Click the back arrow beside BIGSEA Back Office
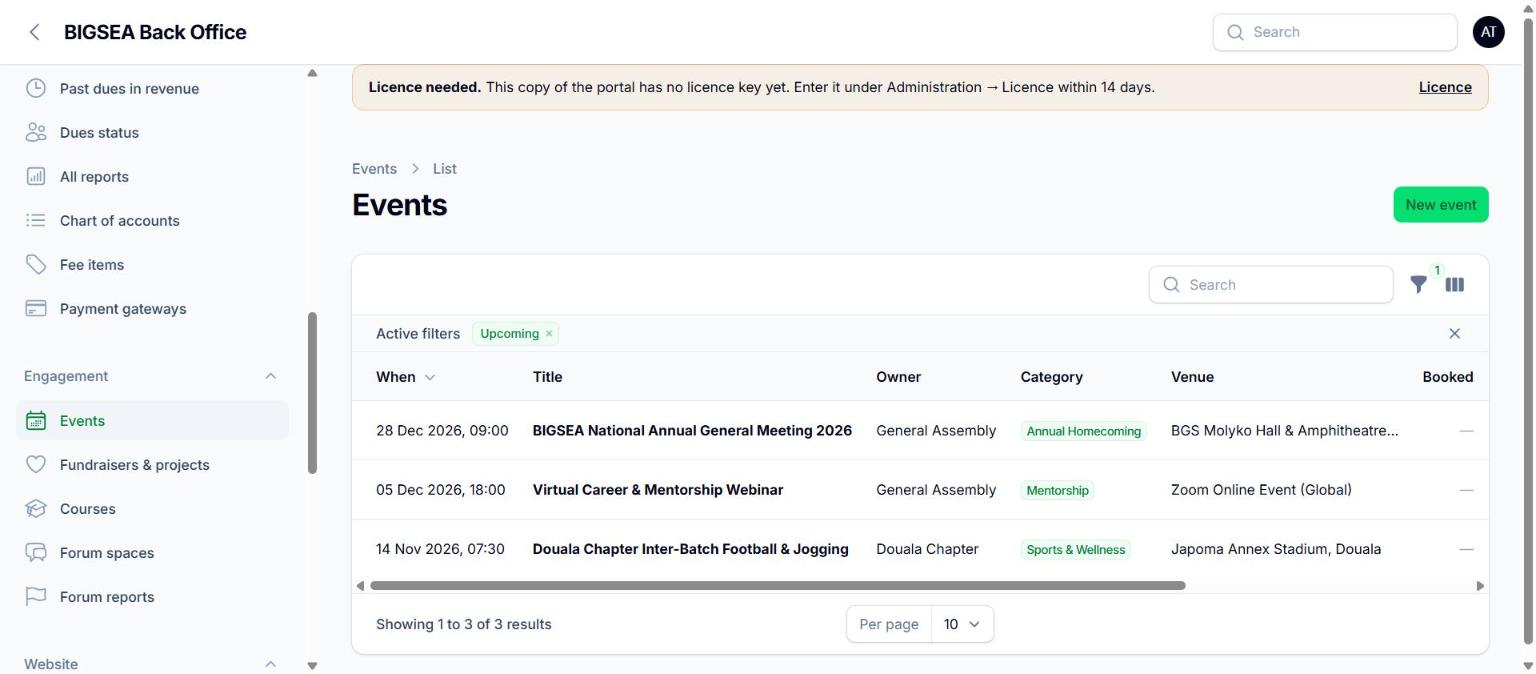Screen dimensions: 1536x674 pos(35,32)
